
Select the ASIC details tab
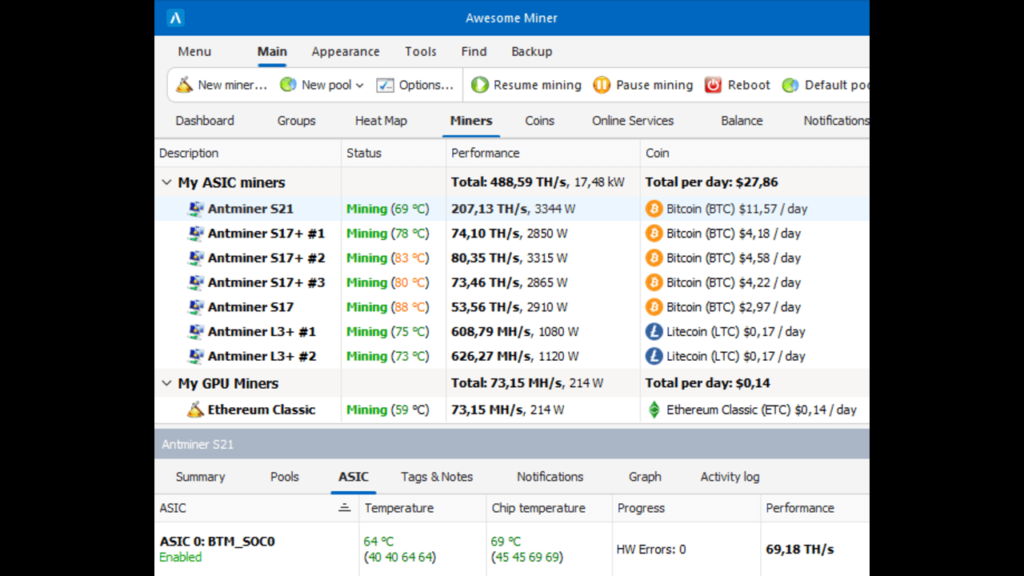353,477
